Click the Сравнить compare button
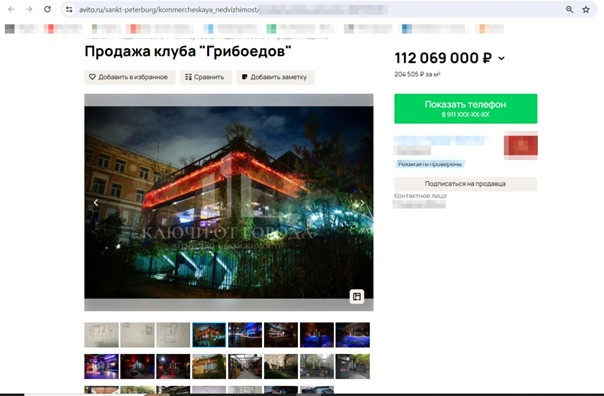Screen dimensions: 604x396 click(206, 77)
